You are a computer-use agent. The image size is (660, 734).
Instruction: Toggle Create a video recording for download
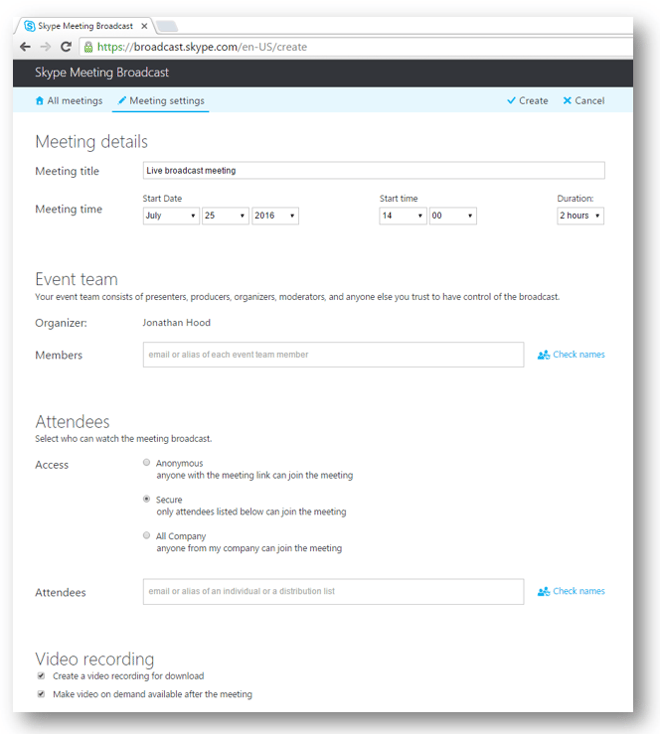(41, 675)
